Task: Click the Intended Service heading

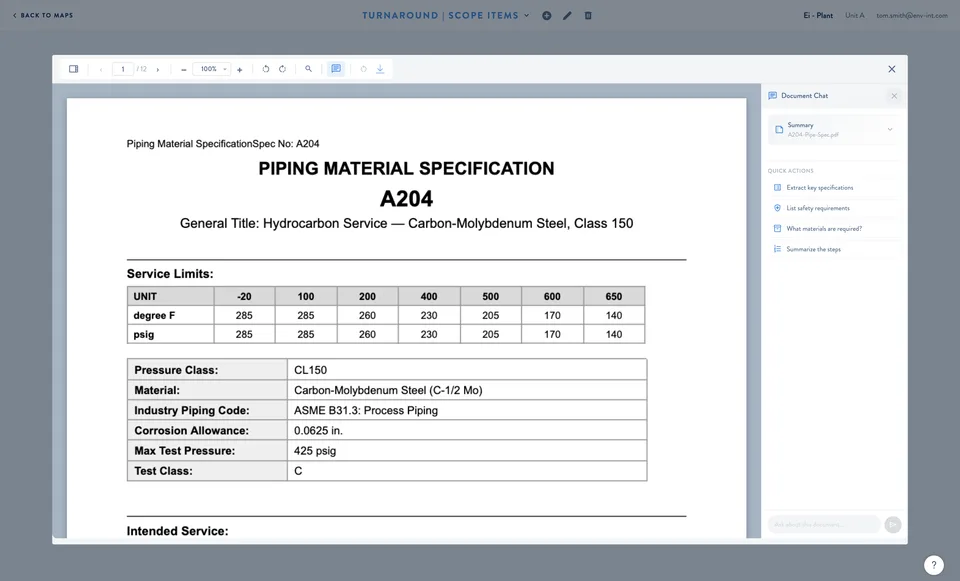Action: point(178,531)
